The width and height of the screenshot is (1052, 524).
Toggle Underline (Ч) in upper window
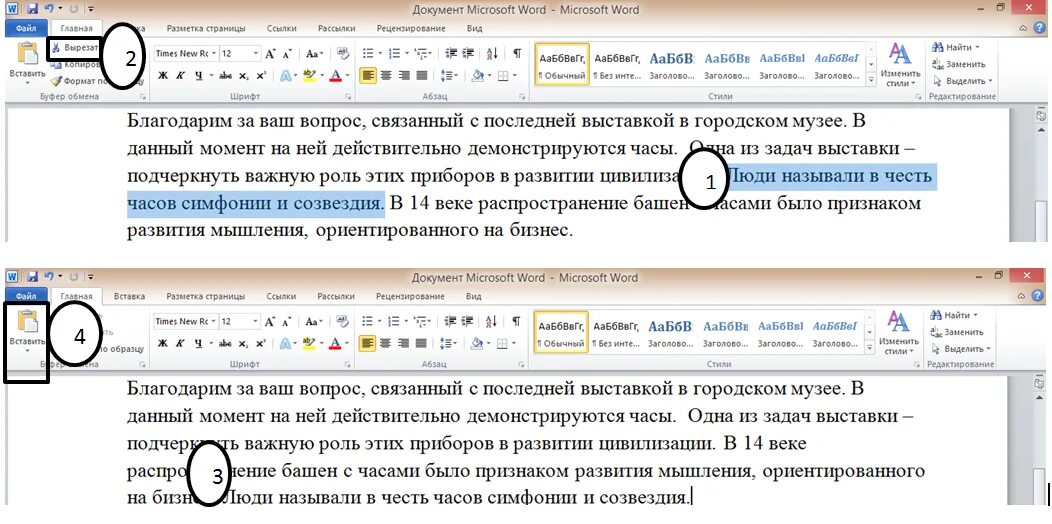point(199,76)
